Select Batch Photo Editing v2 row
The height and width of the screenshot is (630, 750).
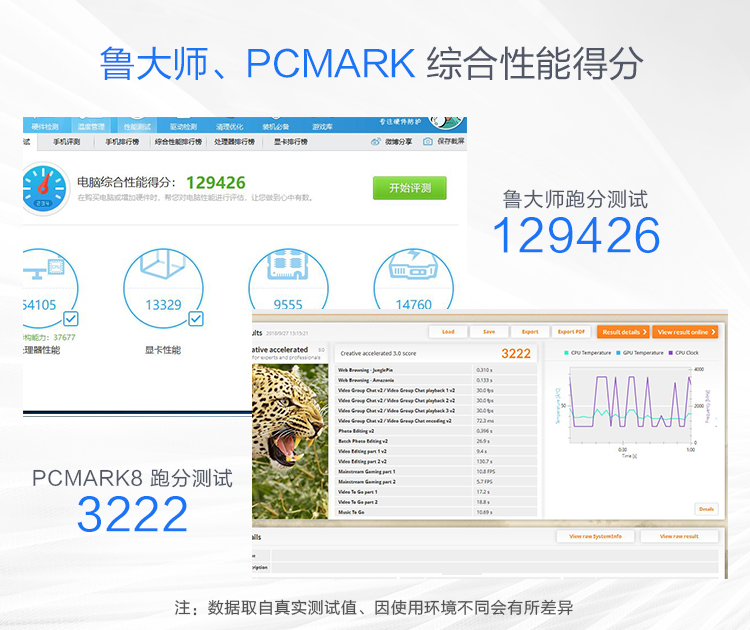pos(436,441)
